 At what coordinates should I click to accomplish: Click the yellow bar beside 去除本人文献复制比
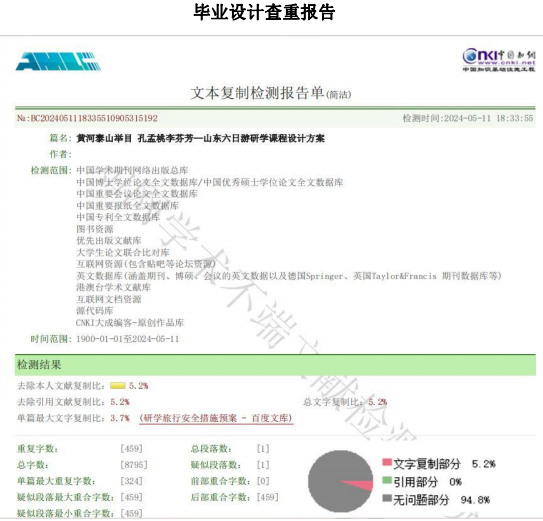click(118, 386)
